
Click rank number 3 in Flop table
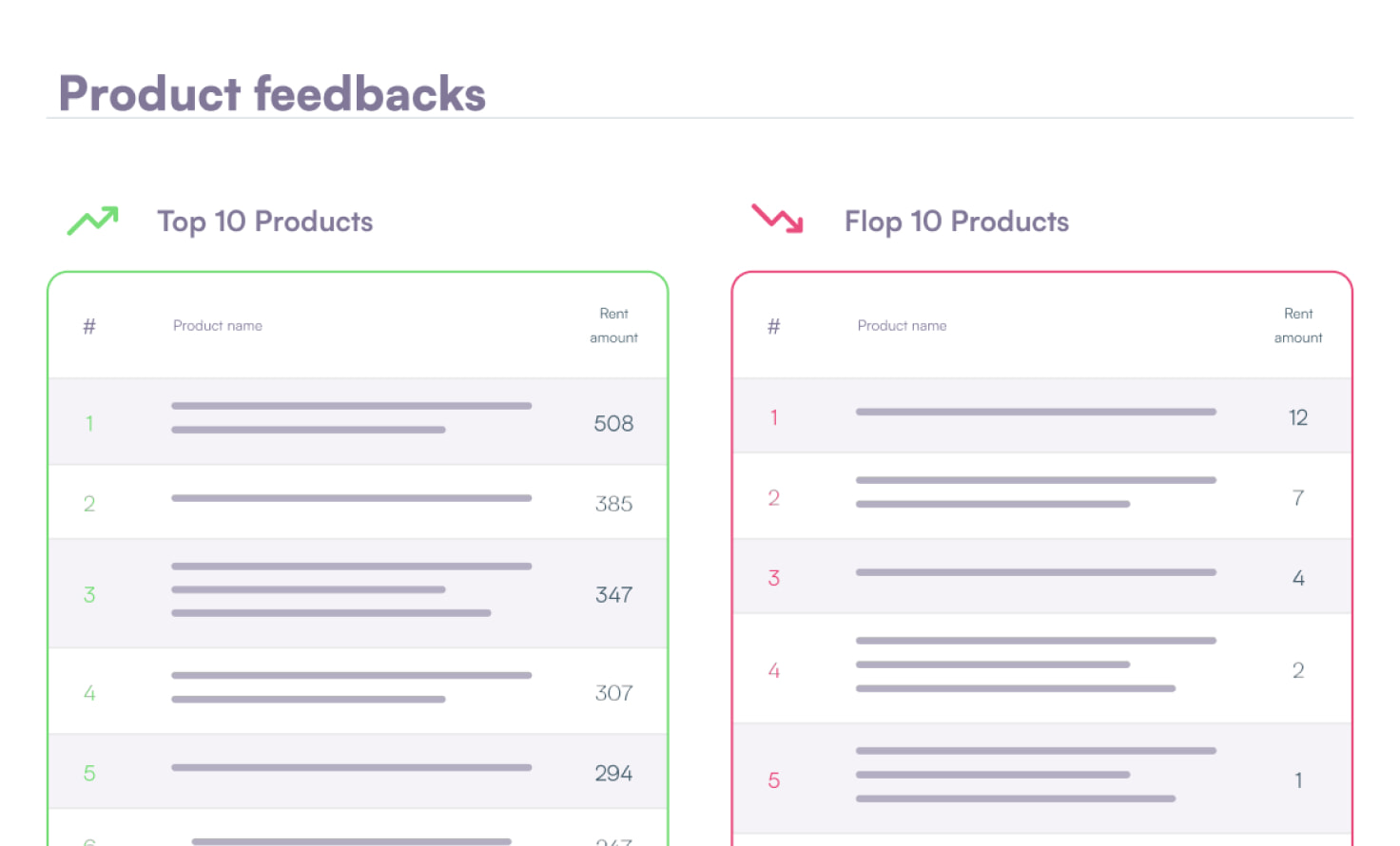point(774,578)
